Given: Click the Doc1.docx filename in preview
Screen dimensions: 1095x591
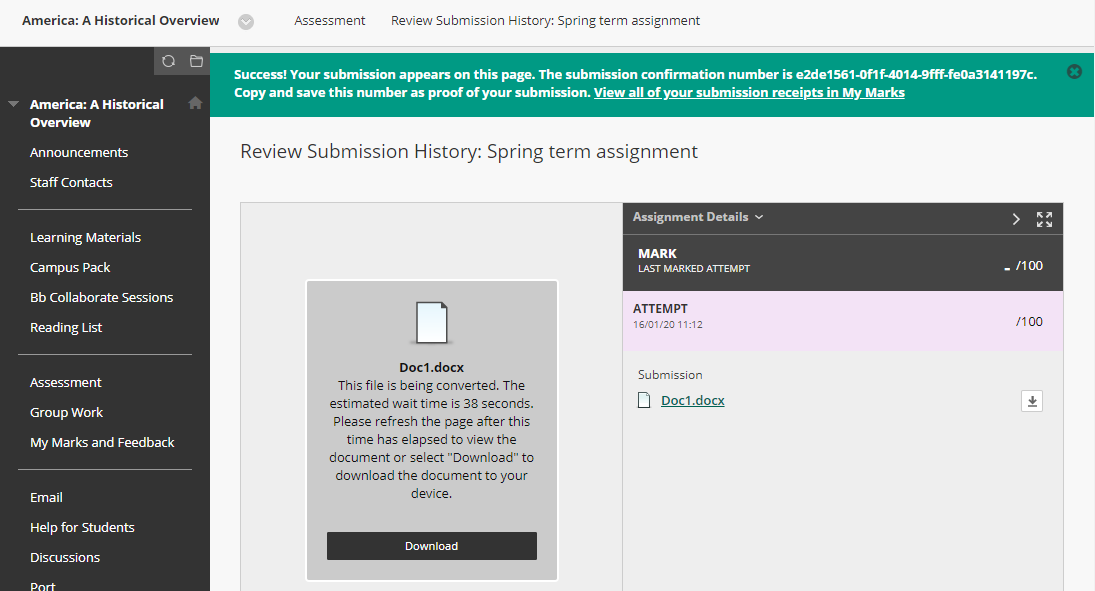Looking at the screenshot, I should click(432, 367).
